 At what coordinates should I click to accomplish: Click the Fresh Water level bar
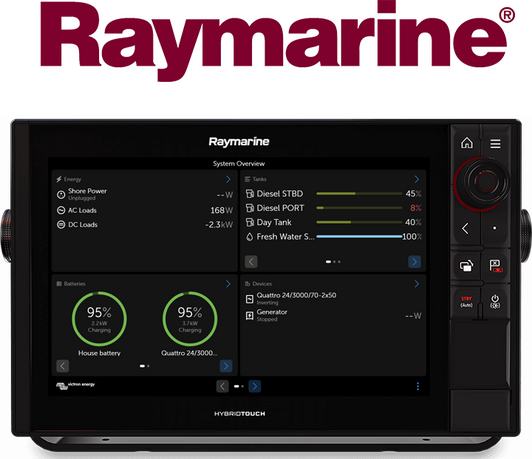pos(359,236)
